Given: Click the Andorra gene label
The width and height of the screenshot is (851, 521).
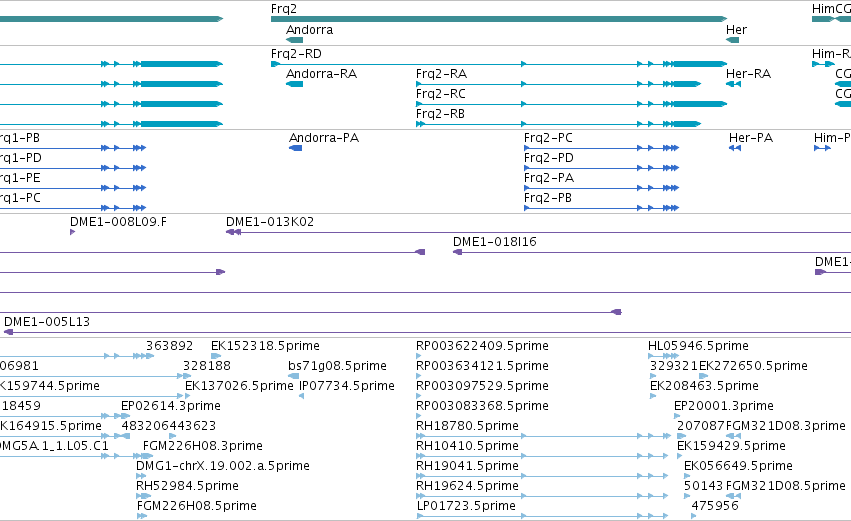Looking at the screenshot, I should [309, 30].
